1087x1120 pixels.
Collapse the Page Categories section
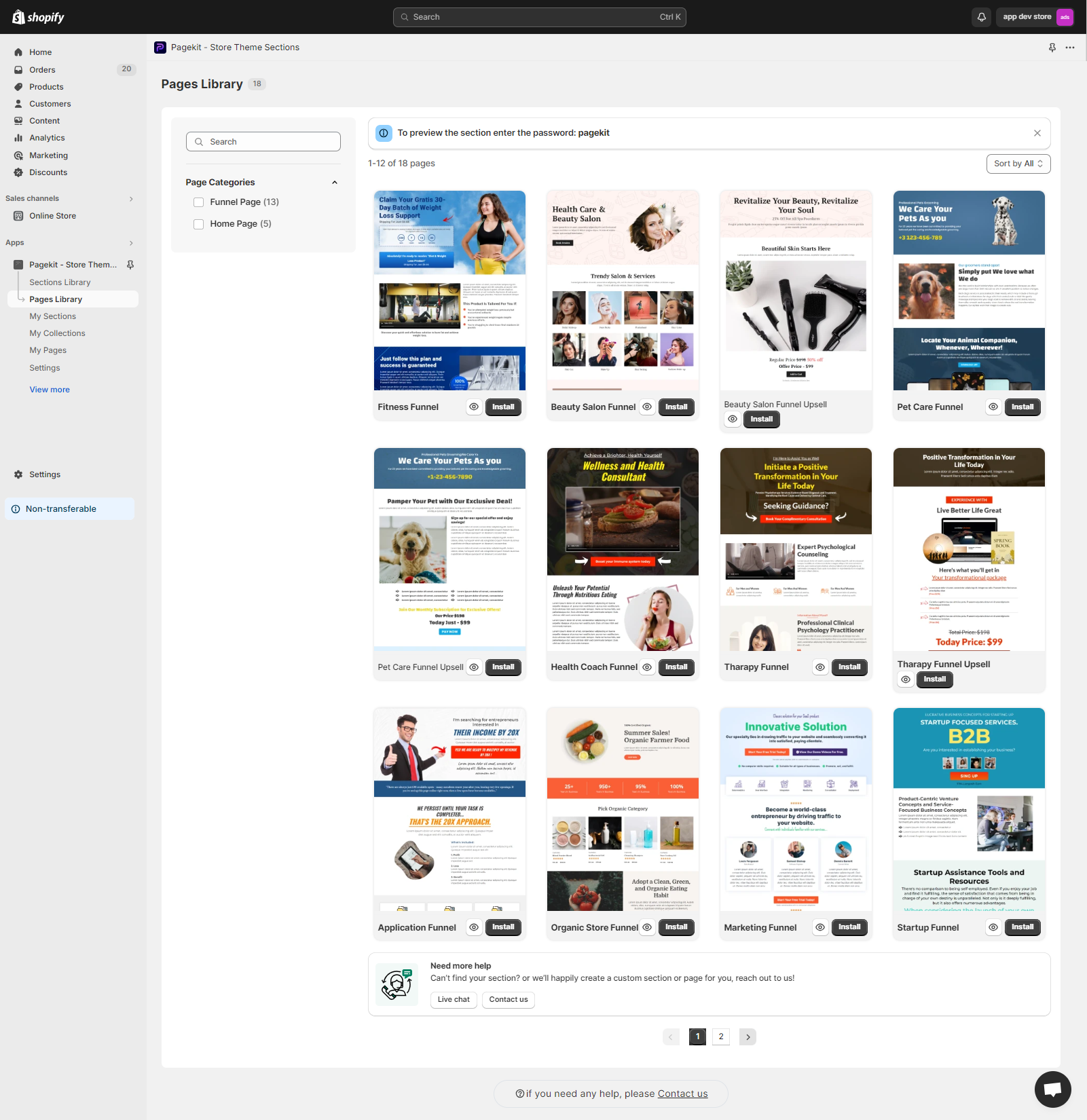coord(334,183)
